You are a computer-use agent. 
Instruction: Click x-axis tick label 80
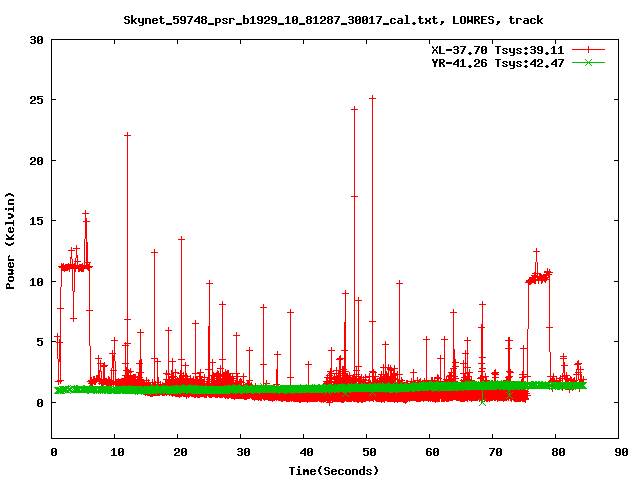[x=558, y=452]
